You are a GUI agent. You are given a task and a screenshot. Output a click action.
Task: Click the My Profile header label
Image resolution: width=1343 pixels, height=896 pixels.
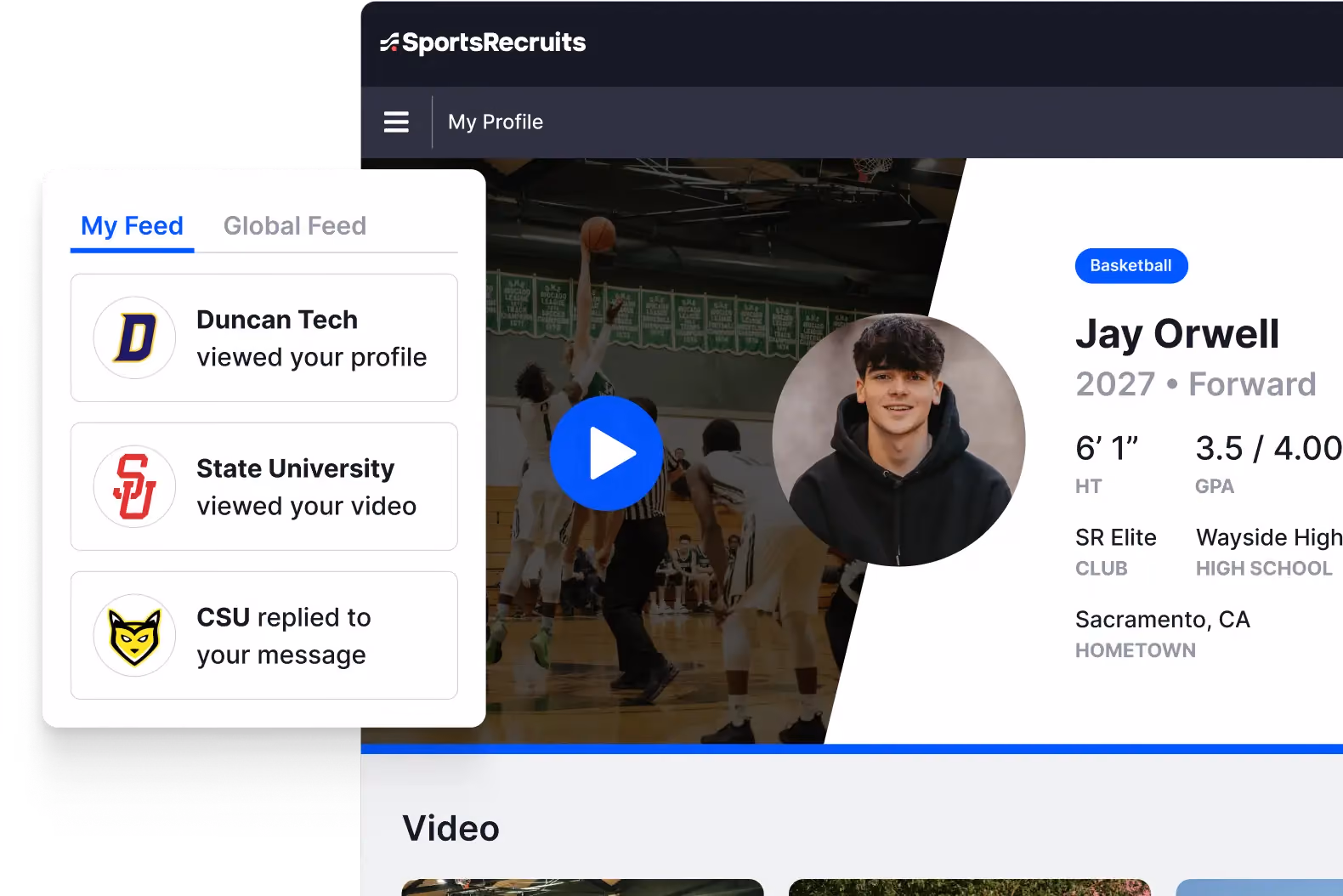496,122
